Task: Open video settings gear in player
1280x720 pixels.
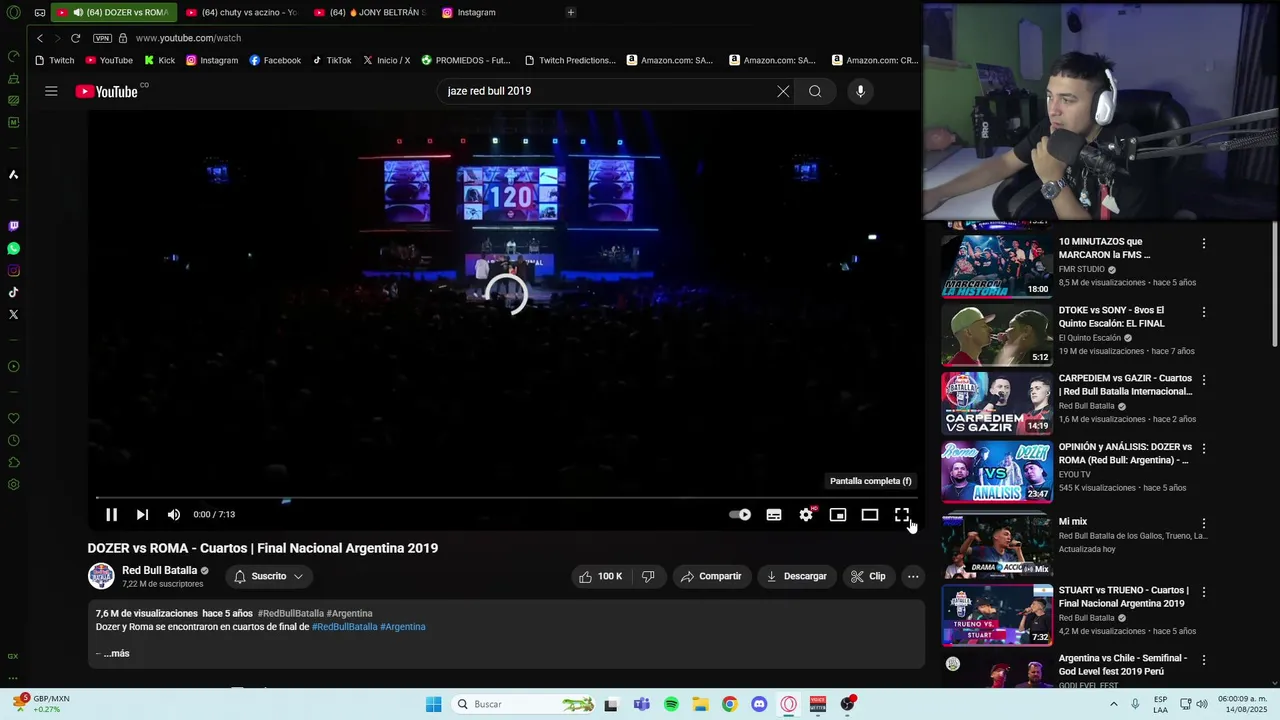Action: pyautogui.click(x=806, y=514)
